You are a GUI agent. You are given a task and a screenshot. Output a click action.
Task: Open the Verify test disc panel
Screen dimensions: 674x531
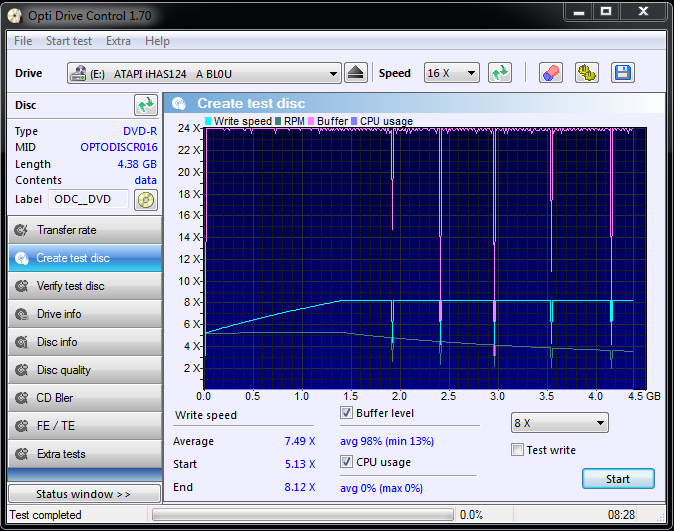[85, 286]
